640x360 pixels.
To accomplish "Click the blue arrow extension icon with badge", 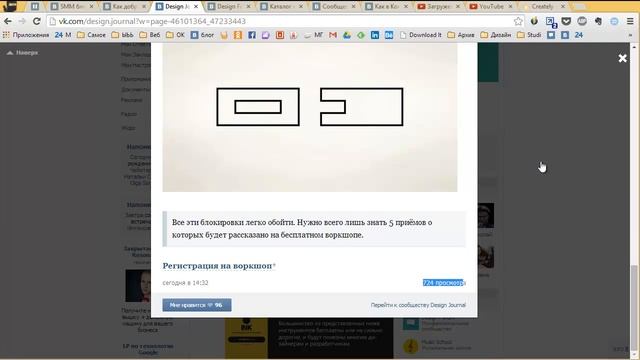I will (551, 22).
